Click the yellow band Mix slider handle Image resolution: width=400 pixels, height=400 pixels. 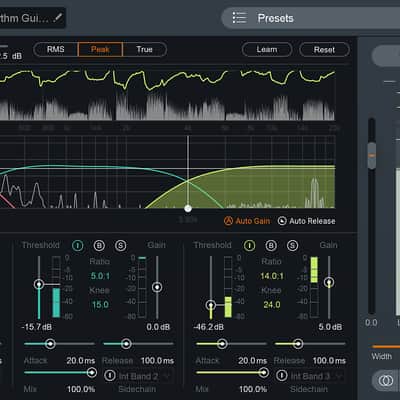coord(264,372)
